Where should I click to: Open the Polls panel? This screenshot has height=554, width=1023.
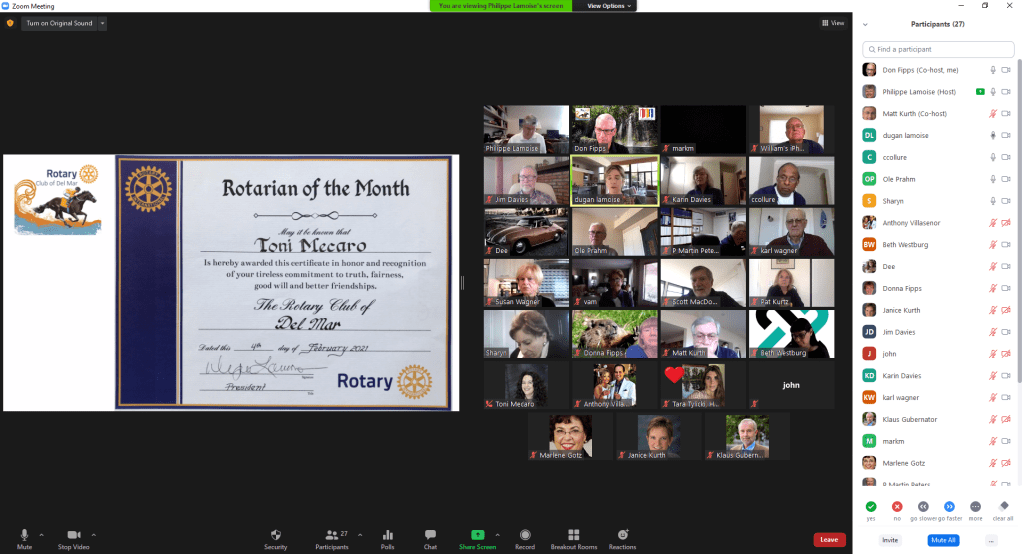387,535
